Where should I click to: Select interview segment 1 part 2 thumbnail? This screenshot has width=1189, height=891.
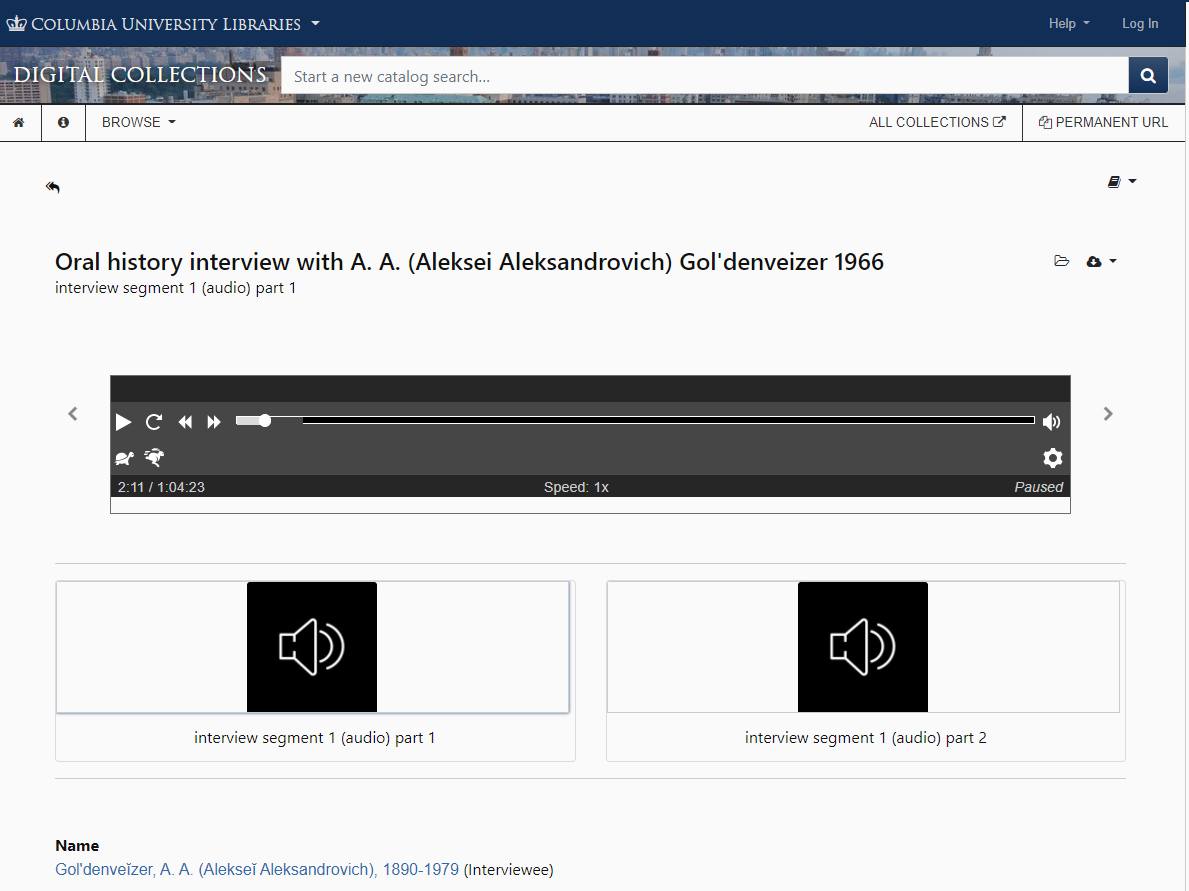point(863,647)
